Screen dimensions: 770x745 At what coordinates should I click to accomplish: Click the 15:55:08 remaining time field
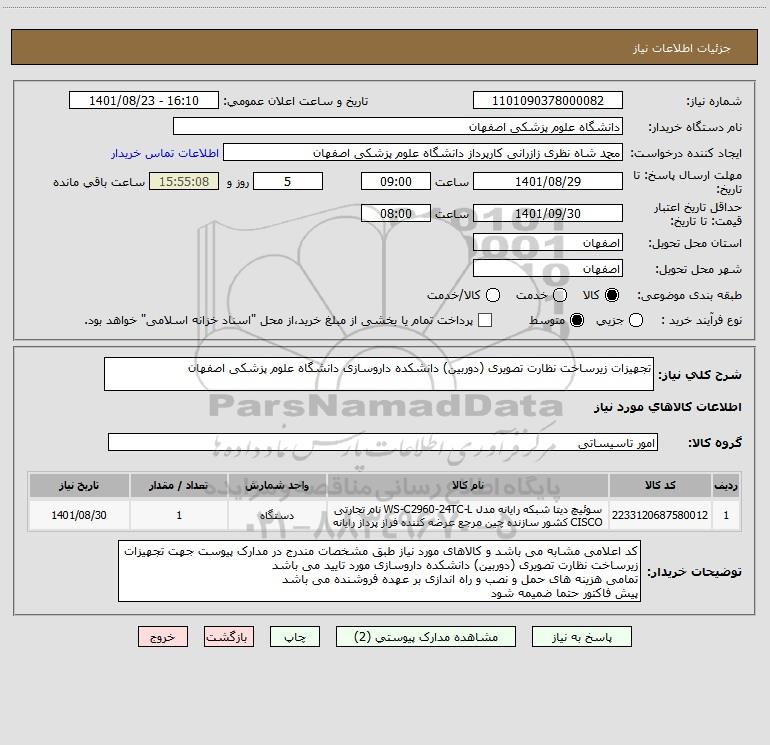[184, 181]
